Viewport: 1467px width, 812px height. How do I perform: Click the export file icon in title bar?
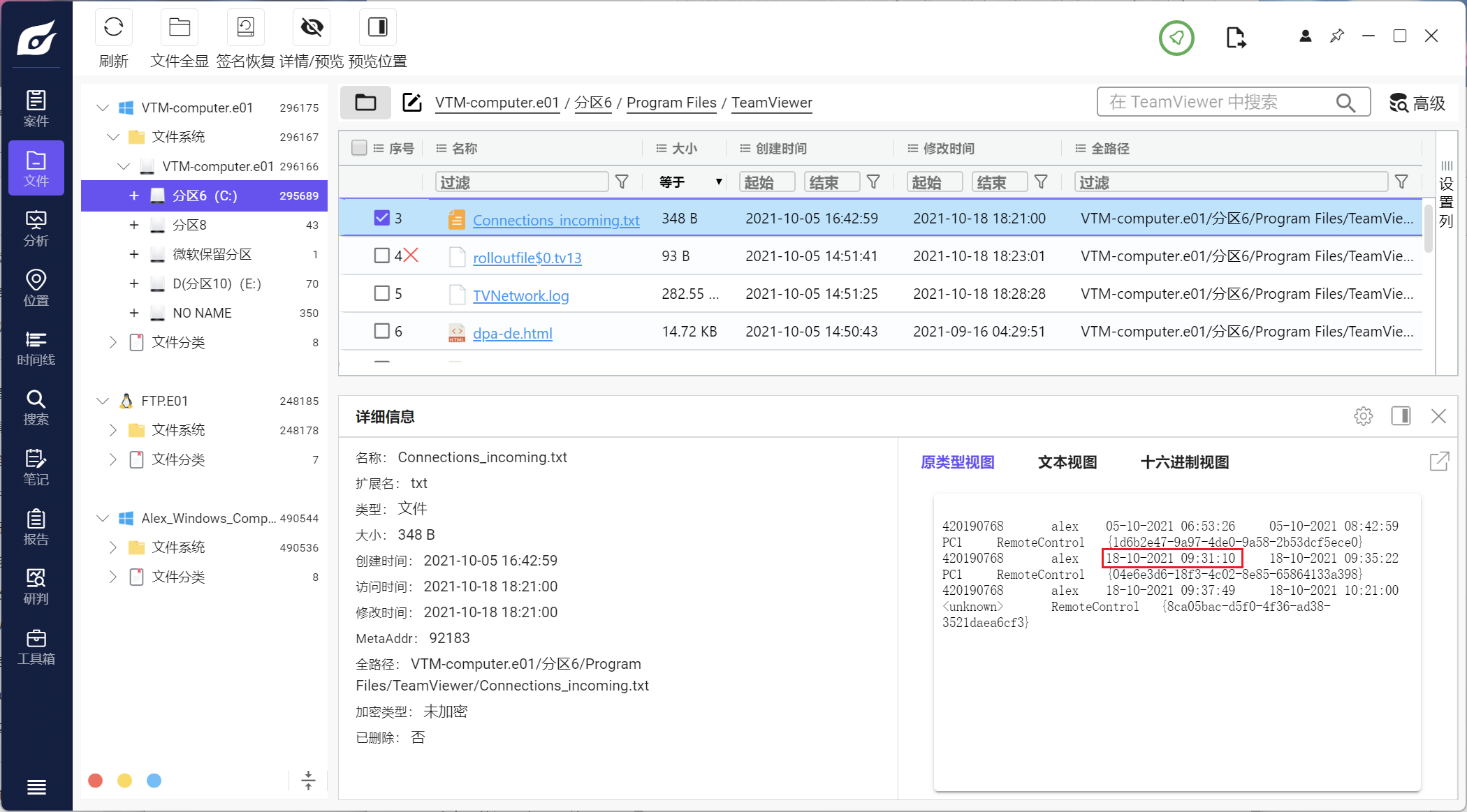click(1236, 37)
